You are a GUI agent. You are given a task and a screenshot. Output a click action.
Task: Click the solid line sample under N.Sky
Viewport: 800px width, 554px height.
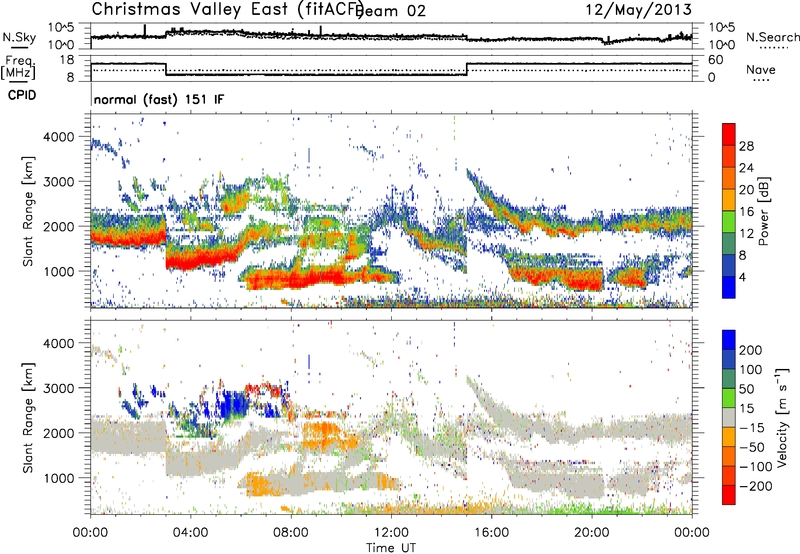click(19, 48)
